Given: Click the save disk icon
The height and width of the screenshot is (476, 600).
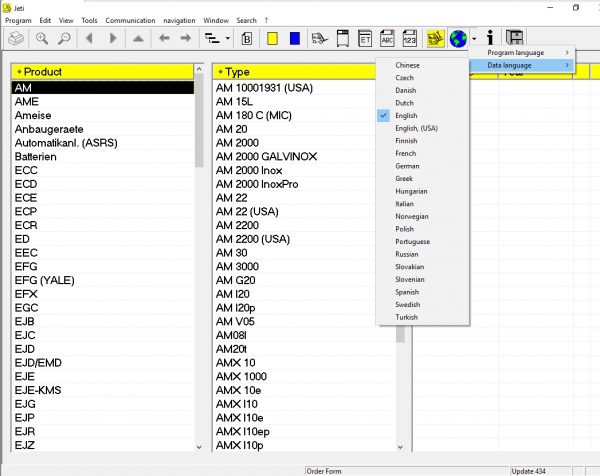Looking at the screenshot, I should click(x=514, y=38).
